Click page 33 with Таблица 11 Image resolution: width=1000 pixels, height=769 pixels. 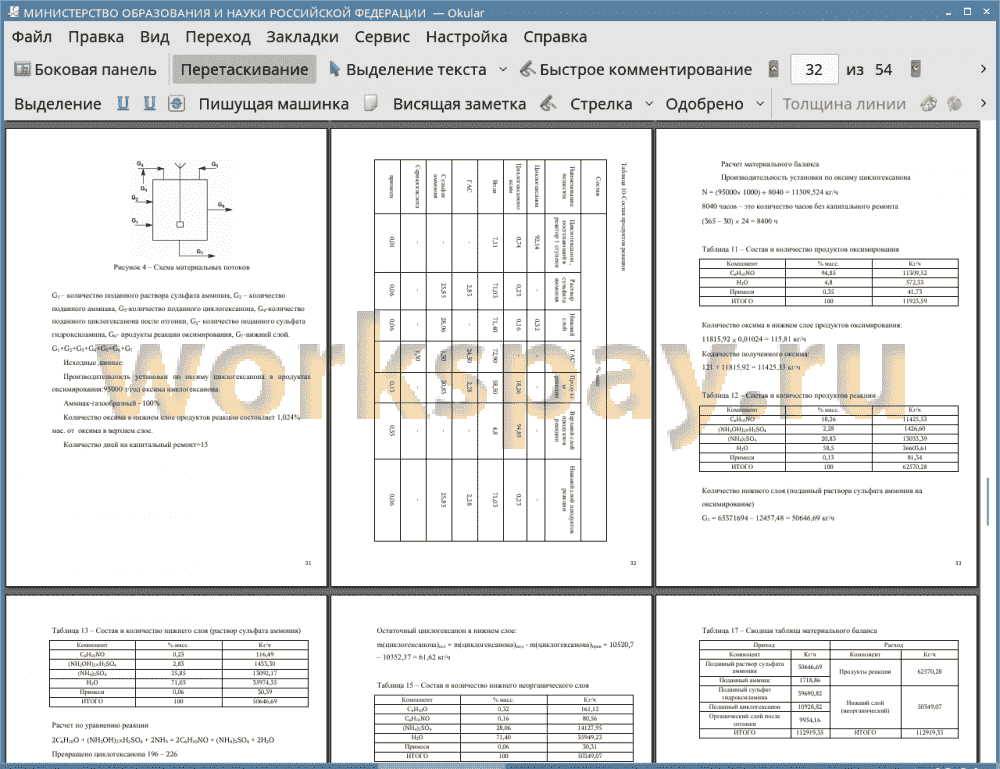click(x=816, y=357)
